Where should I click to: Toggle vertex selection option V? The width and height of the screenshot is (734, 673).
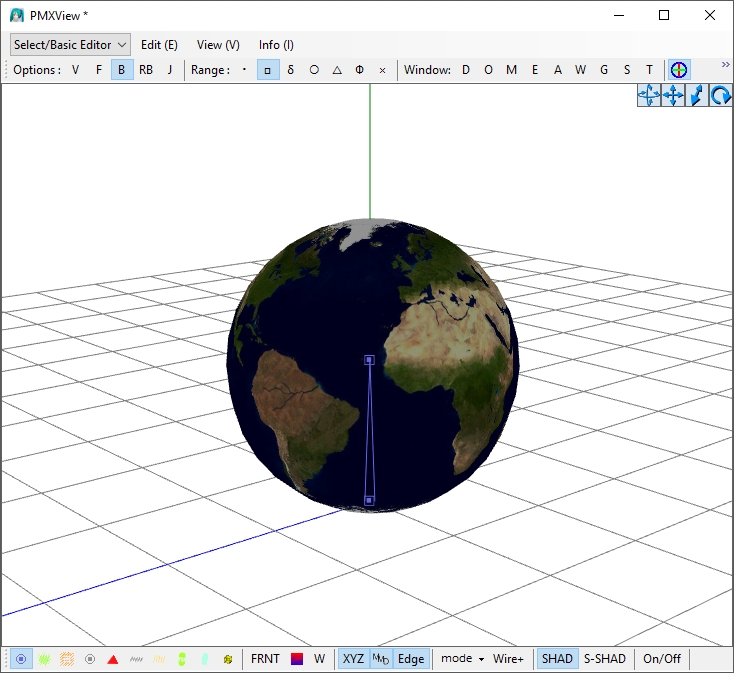point(75,70)
